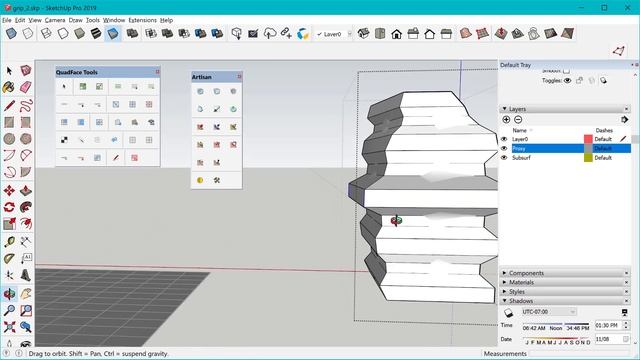Open the Window menu

point(114,20)
